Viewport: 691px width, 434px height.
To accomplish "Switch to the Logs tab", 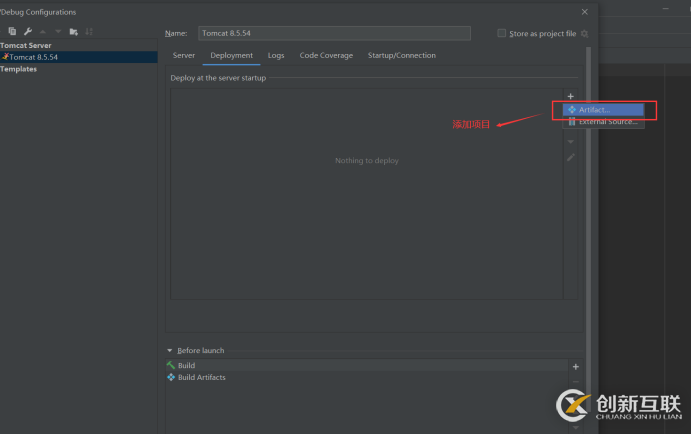I will [x=276, y=56].
